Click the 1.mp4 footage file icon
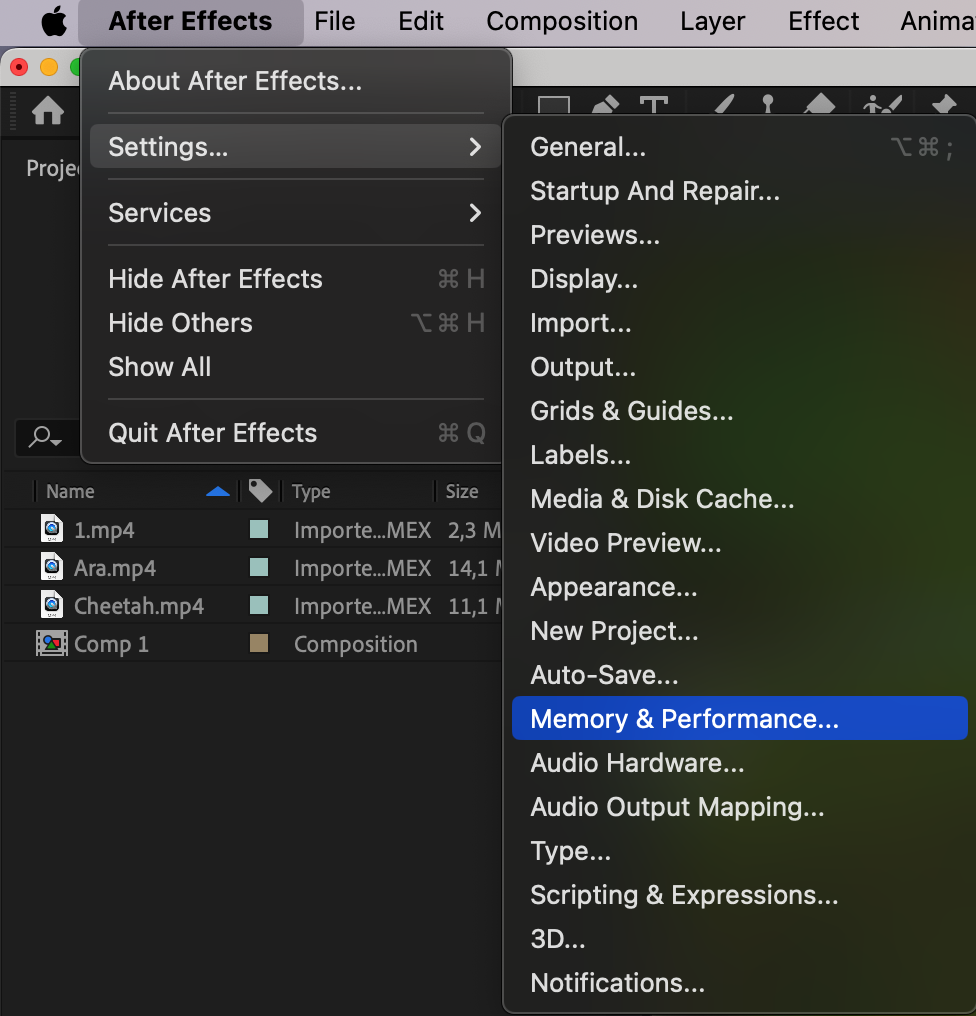Viewport: 976px width, 1016px height. (52, 530)
